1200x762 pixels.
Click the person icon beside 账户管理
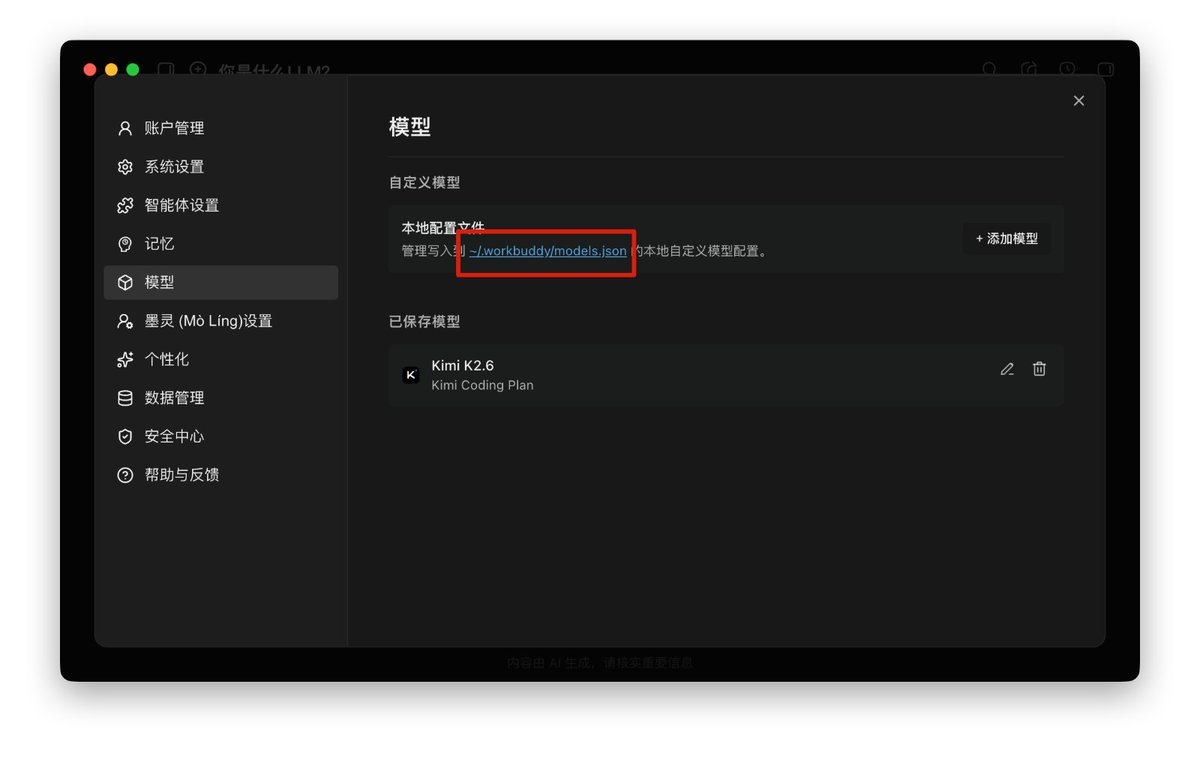125,128
